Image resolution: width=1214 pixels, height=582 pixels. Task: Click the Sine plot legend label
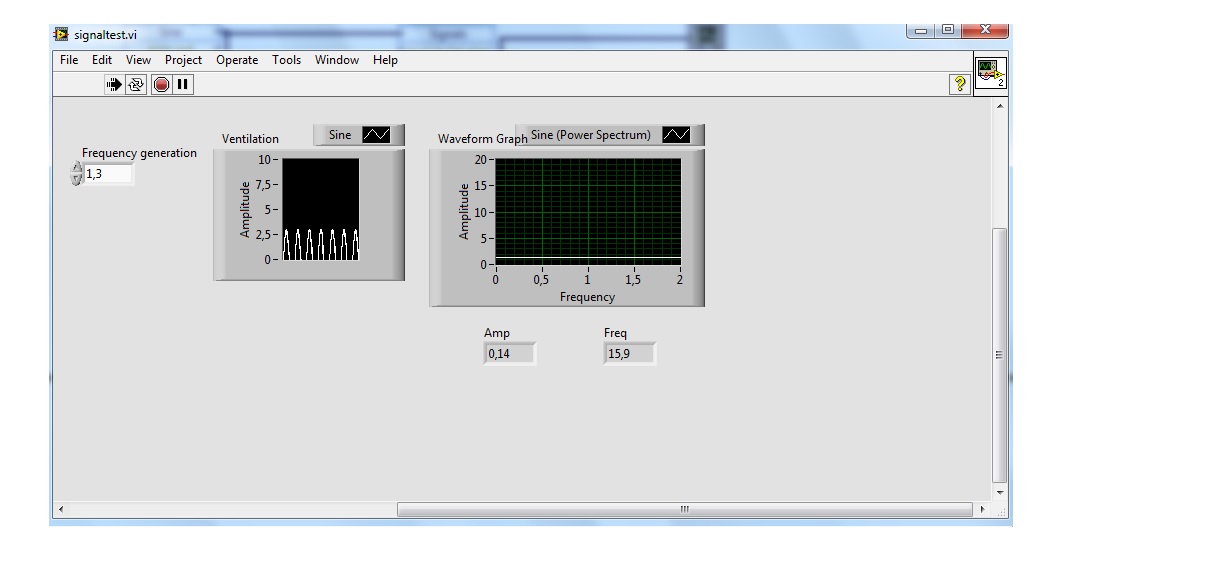(340, 135)
